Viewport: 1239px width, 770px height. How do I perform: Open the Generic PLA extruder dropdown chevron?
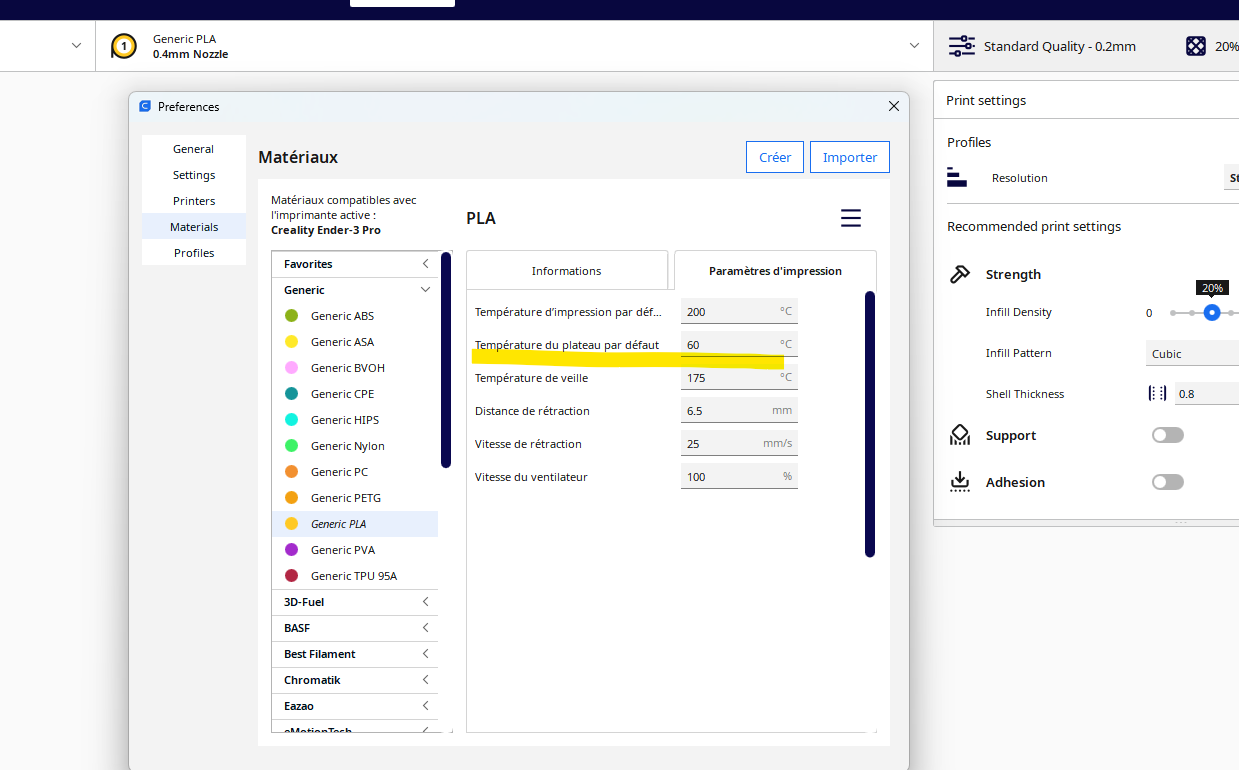pos(914,46)
